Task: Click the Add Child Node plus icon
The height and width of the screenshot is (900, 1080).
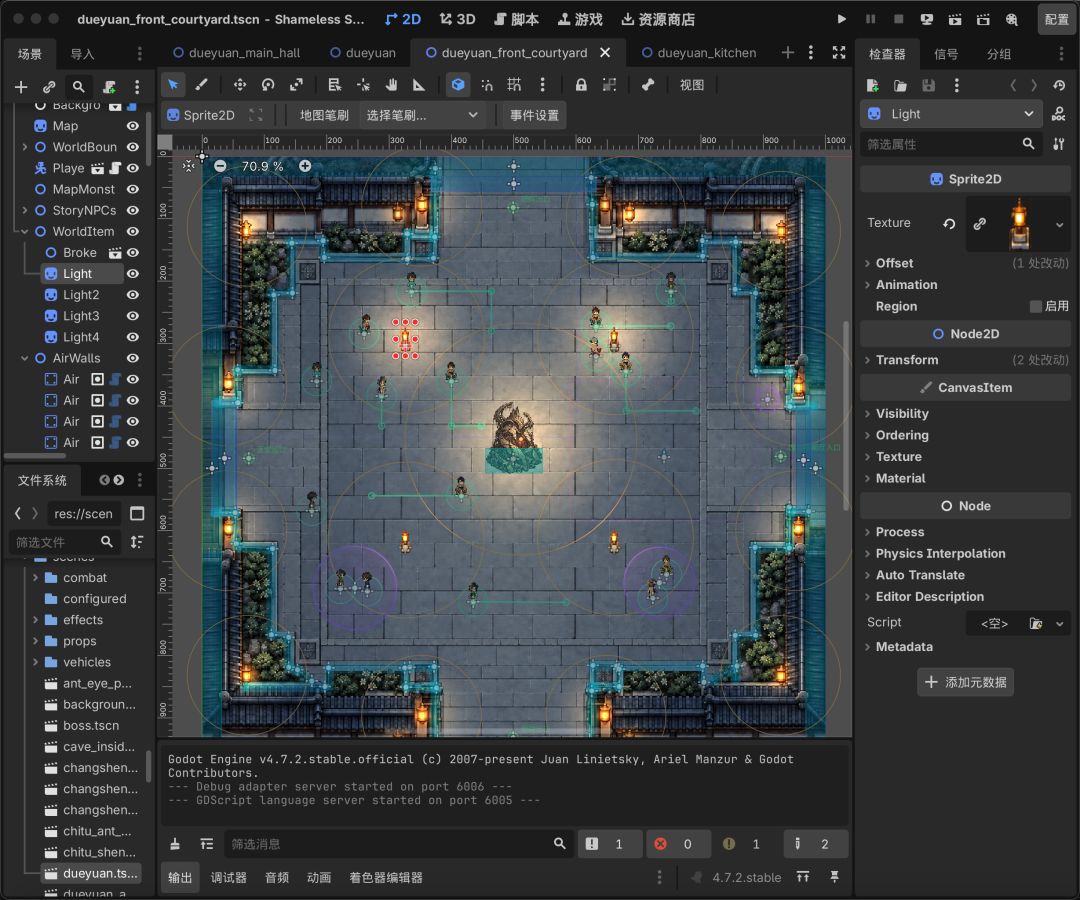Action: (x=21, y=87)
